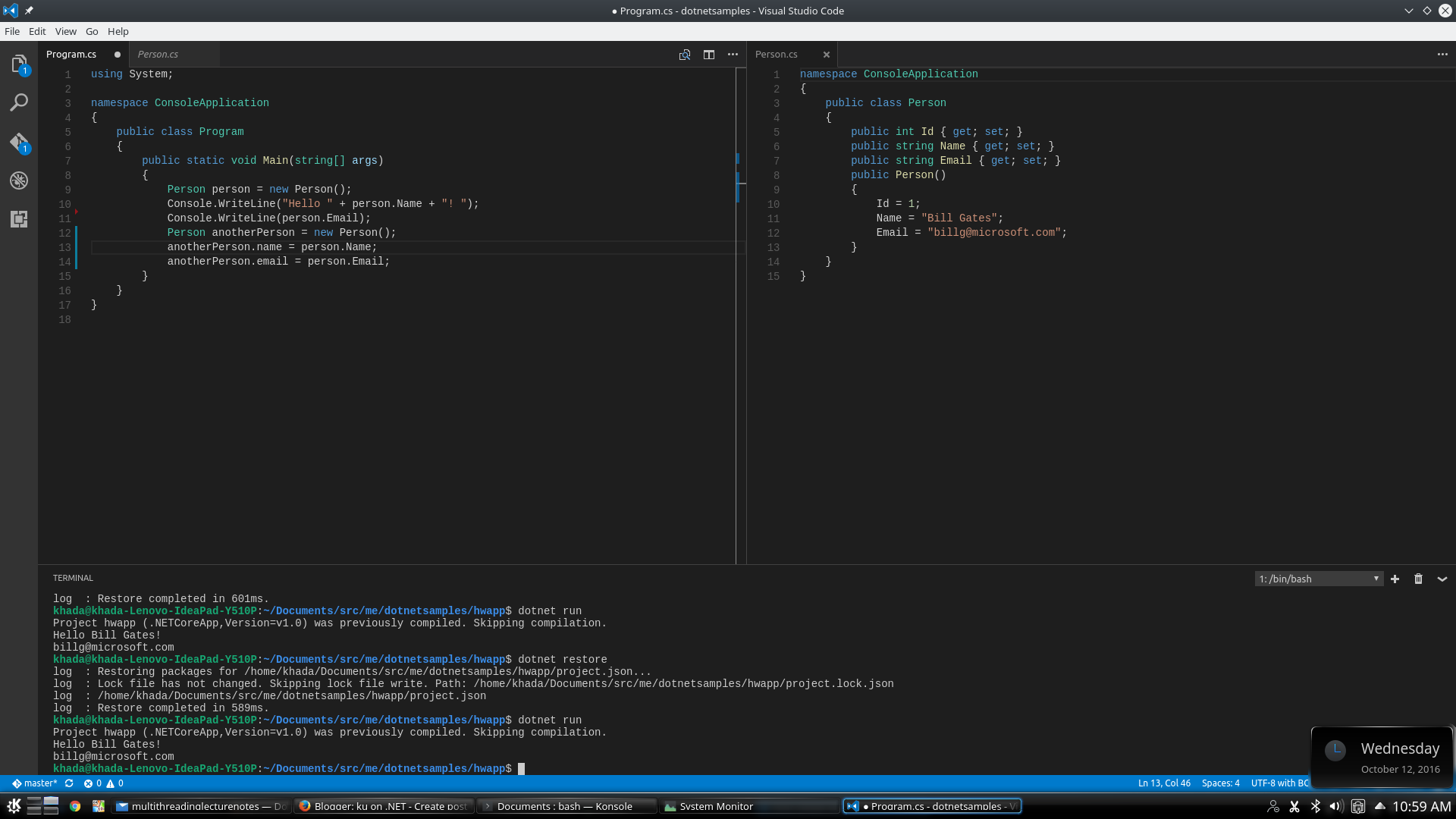
Task: Add a new terminal with plus icon
Action: pyautogui.click(x=1395, y=579)
